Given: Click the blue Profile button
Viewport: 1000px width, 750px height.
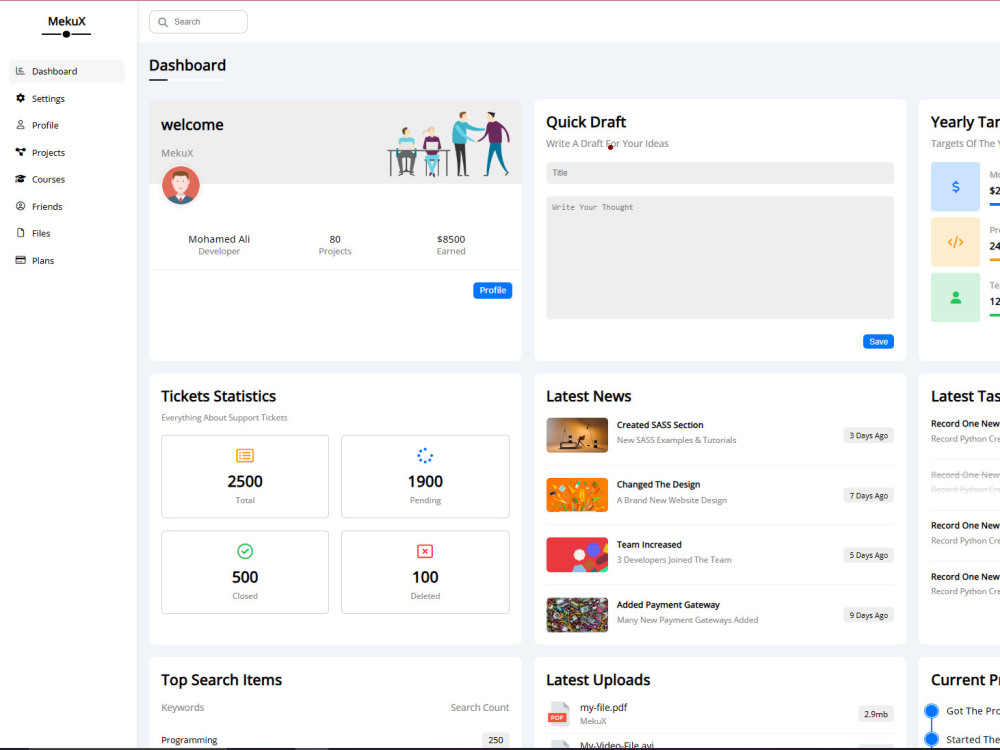Looking at the screenshot, I should point(492,290).
